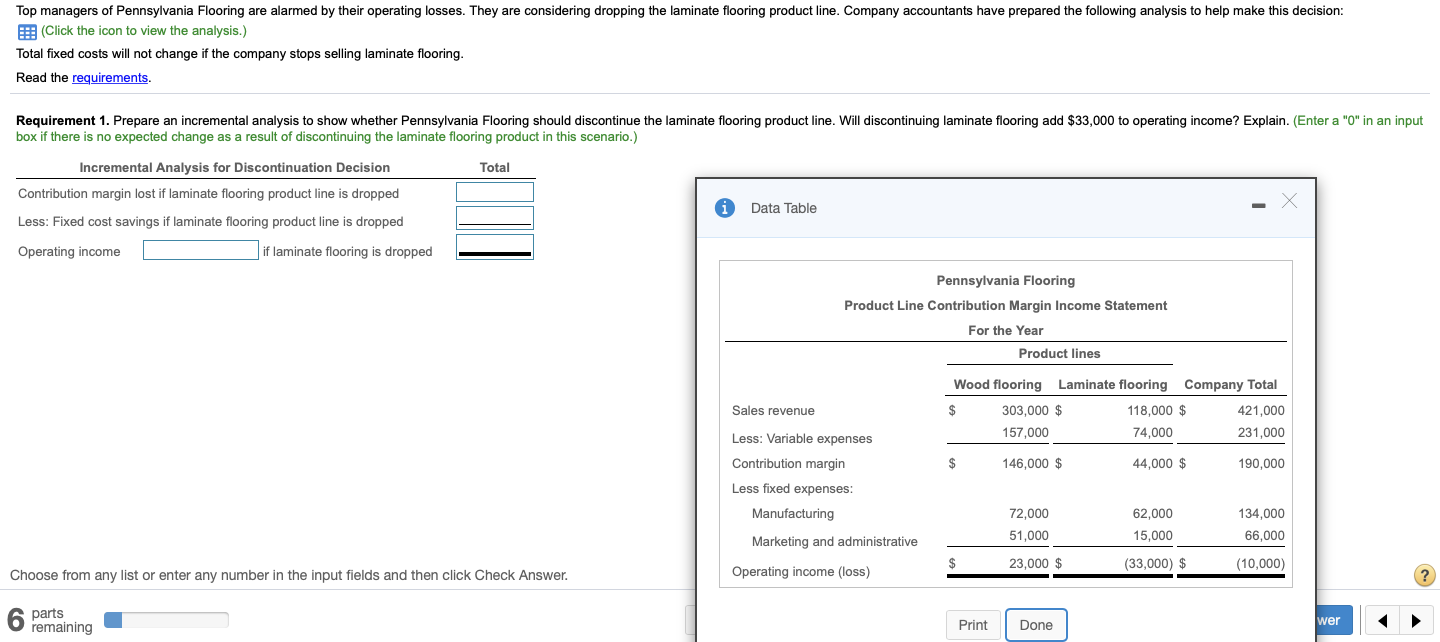
Task: Go to next question arrow
Action: click(1416, 621)
